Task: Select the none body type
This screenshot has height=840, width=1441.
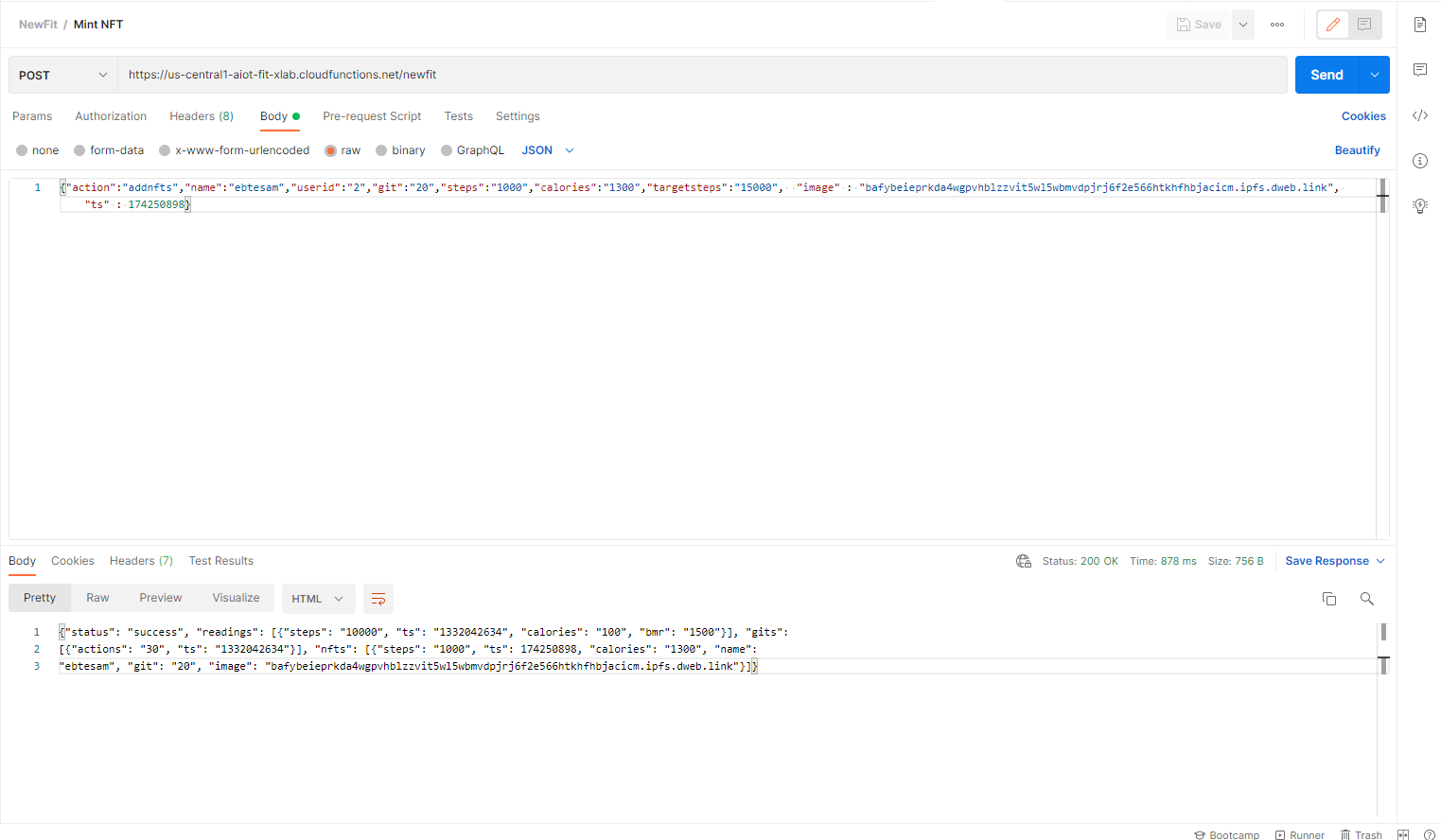Action: pyautogui.click(x=38, y=150)
